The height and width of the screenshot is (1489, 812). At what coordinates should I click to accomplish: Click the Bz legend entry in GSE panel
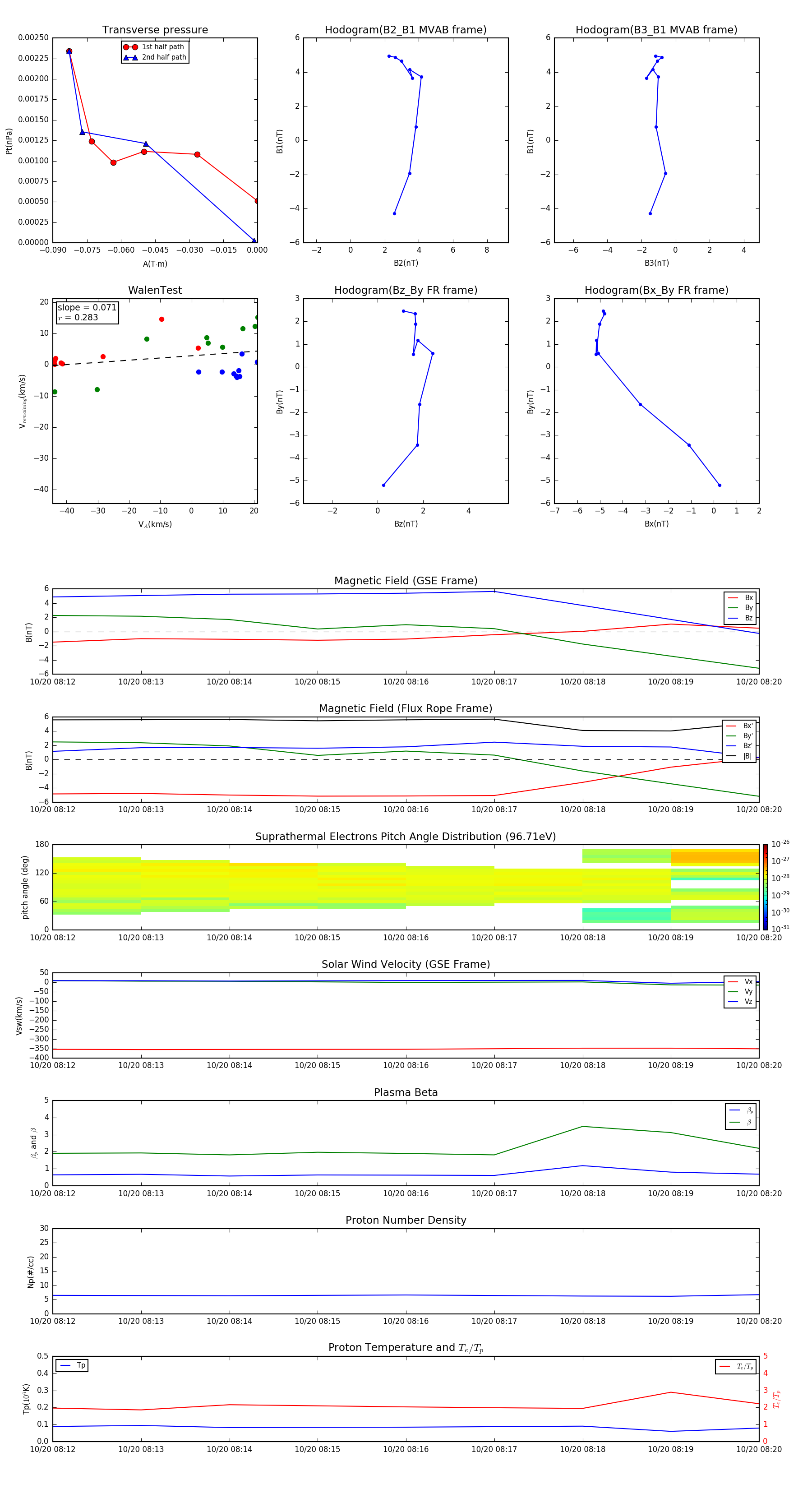(740, 619)
